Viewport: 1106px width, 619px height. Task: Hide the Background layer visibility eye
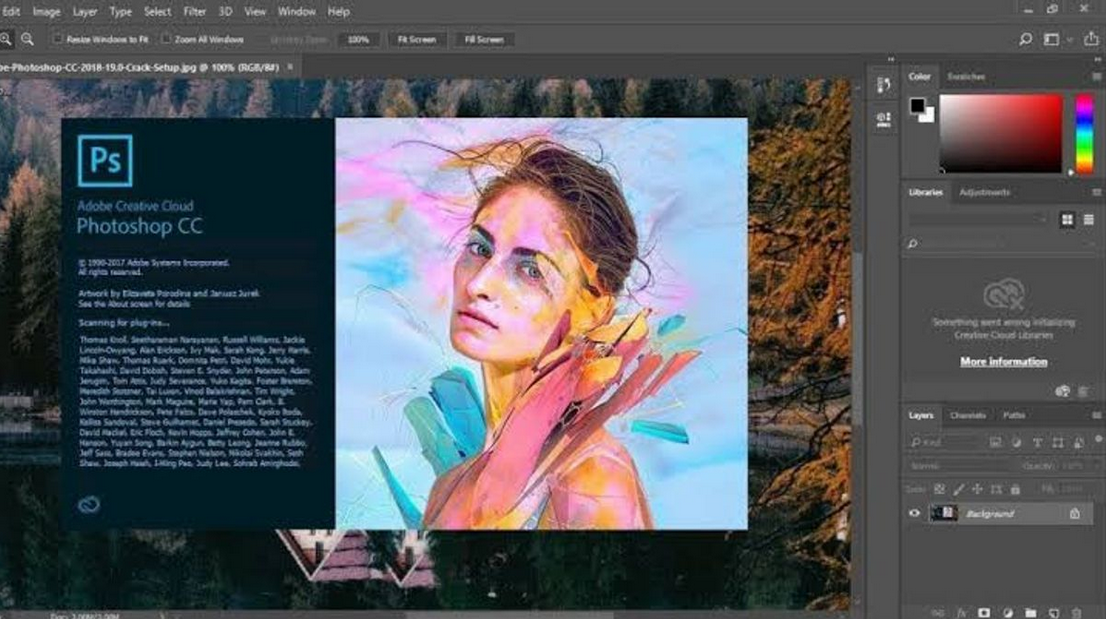(913, 513)
